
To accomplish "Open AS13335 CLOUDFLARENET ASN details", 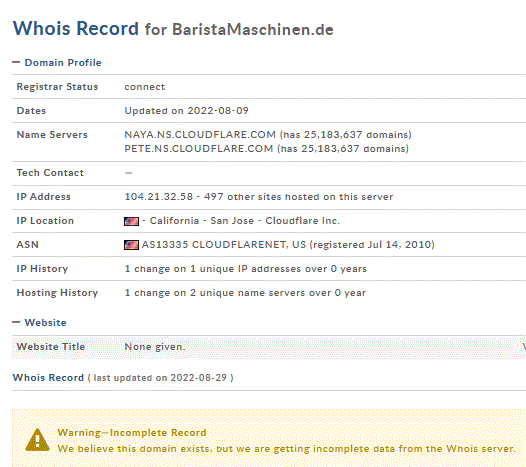I will point(224,245).
